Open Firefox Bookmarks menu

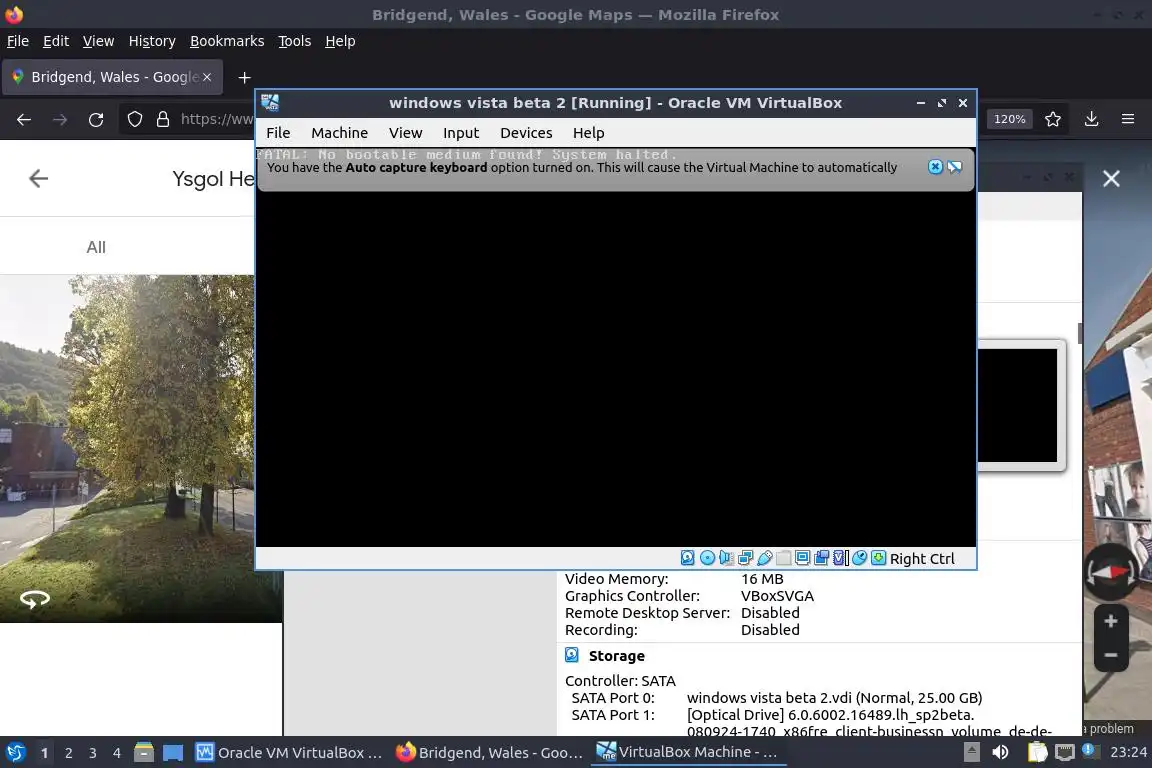pos(227,41)
